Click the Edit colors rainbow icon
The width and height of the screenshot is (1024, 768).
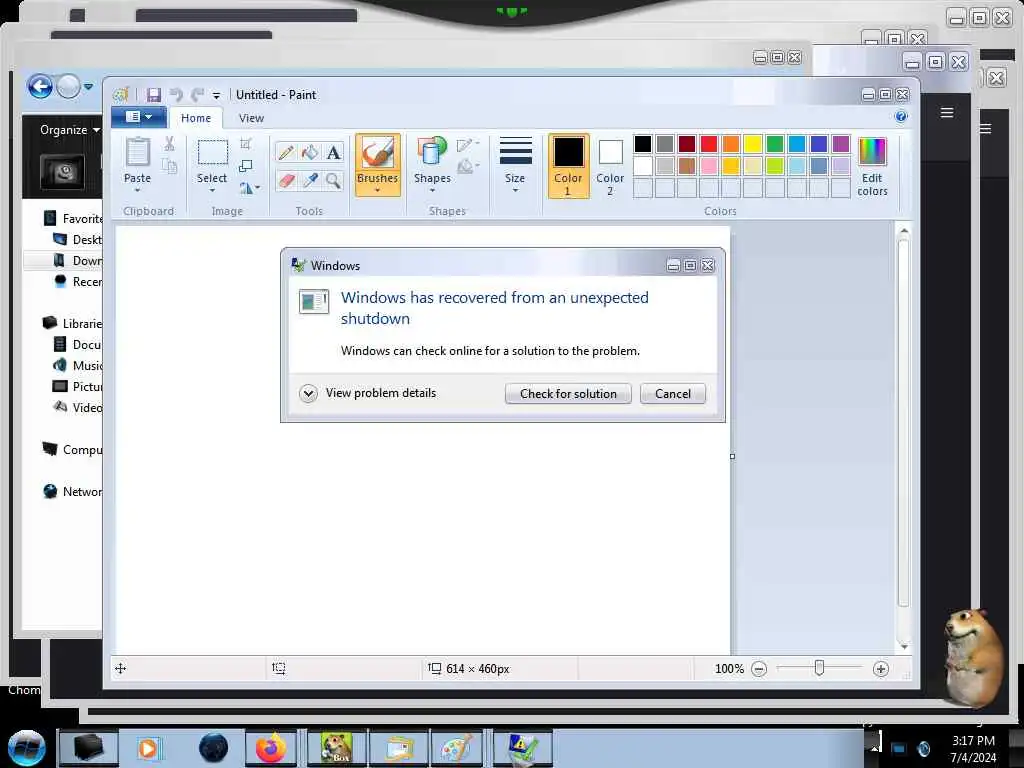[x=872, y=152]
